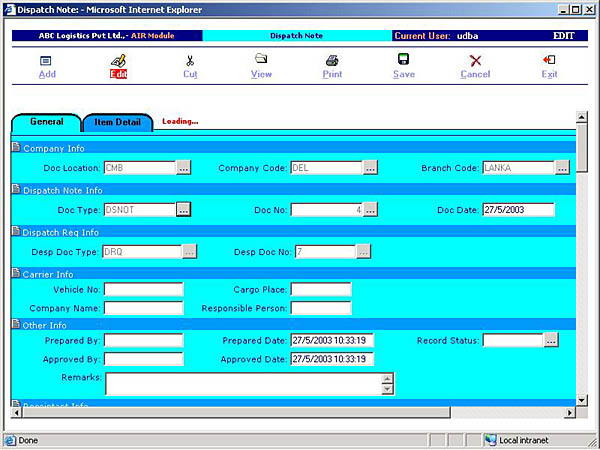Click the Company Info section icon
The image size is (600, 450).
pyautogui.click(x=16, y=147)
